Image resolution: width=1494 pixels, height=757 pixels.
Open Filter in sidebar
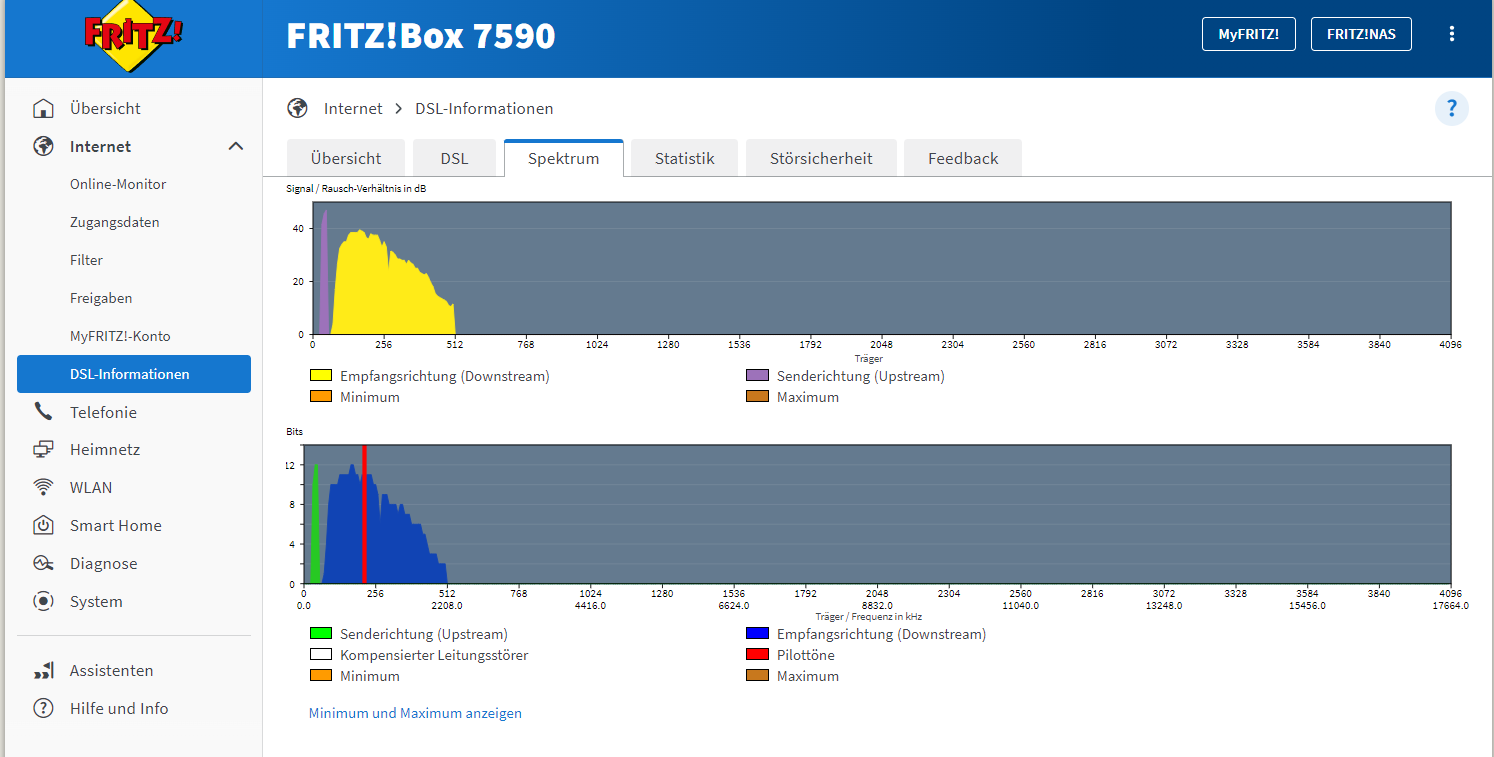tap(86, 260)
